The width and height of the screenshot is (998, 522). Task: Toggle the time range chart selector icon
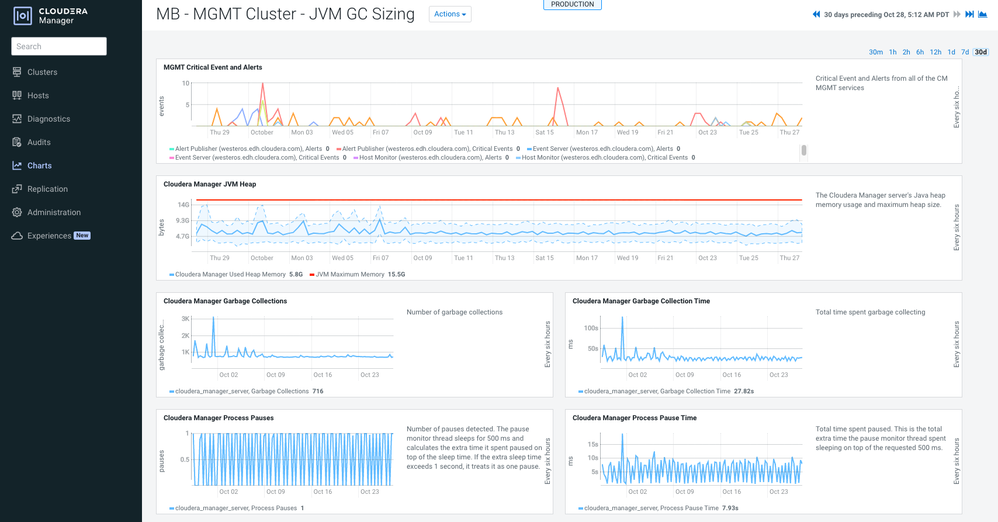982,14
